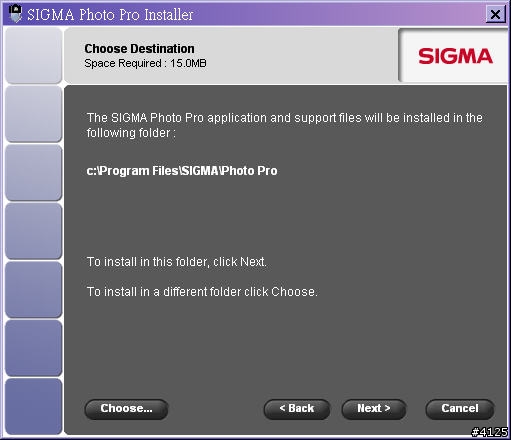The height and width of the screenshot is (440, 511).
Task: Proceed with the Next > button
Action: [x=374, y=409]
